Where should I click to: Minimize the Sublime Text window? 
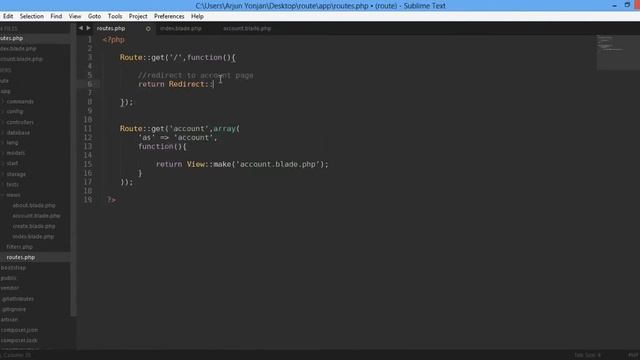pos(614,5)
